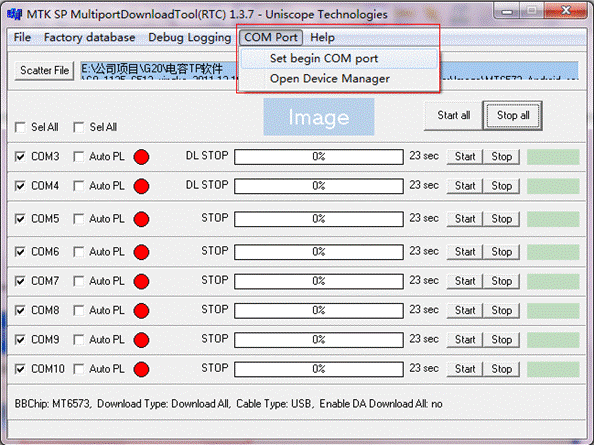The image size is (594, 445).
Task: Uncheck the COM4 port checkbox
Action: (20, 186)
